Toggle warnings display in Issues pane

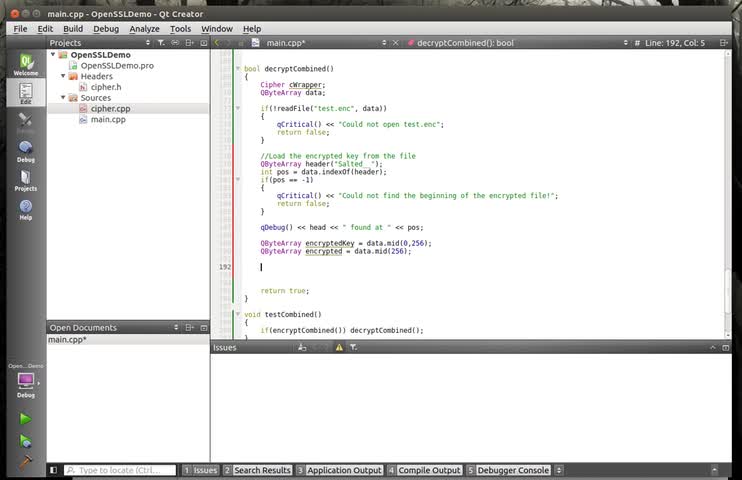coord(339,347)
